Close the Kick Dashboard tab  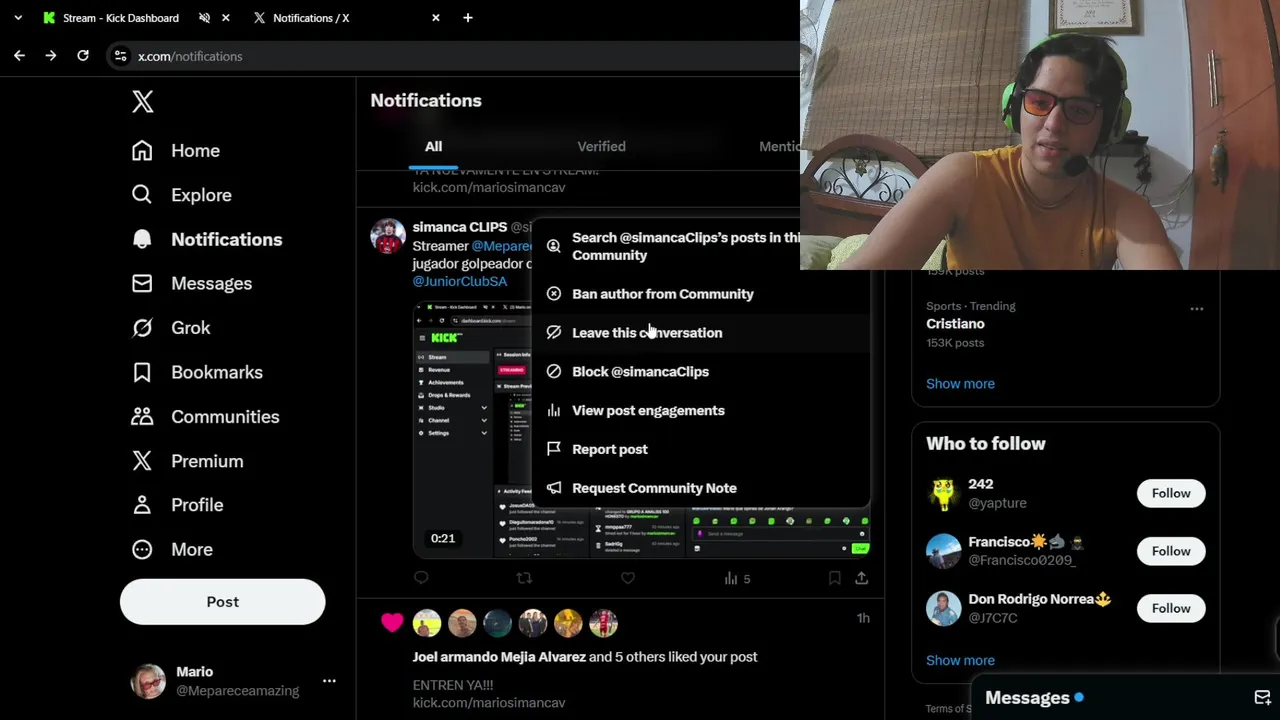(225, 18)
